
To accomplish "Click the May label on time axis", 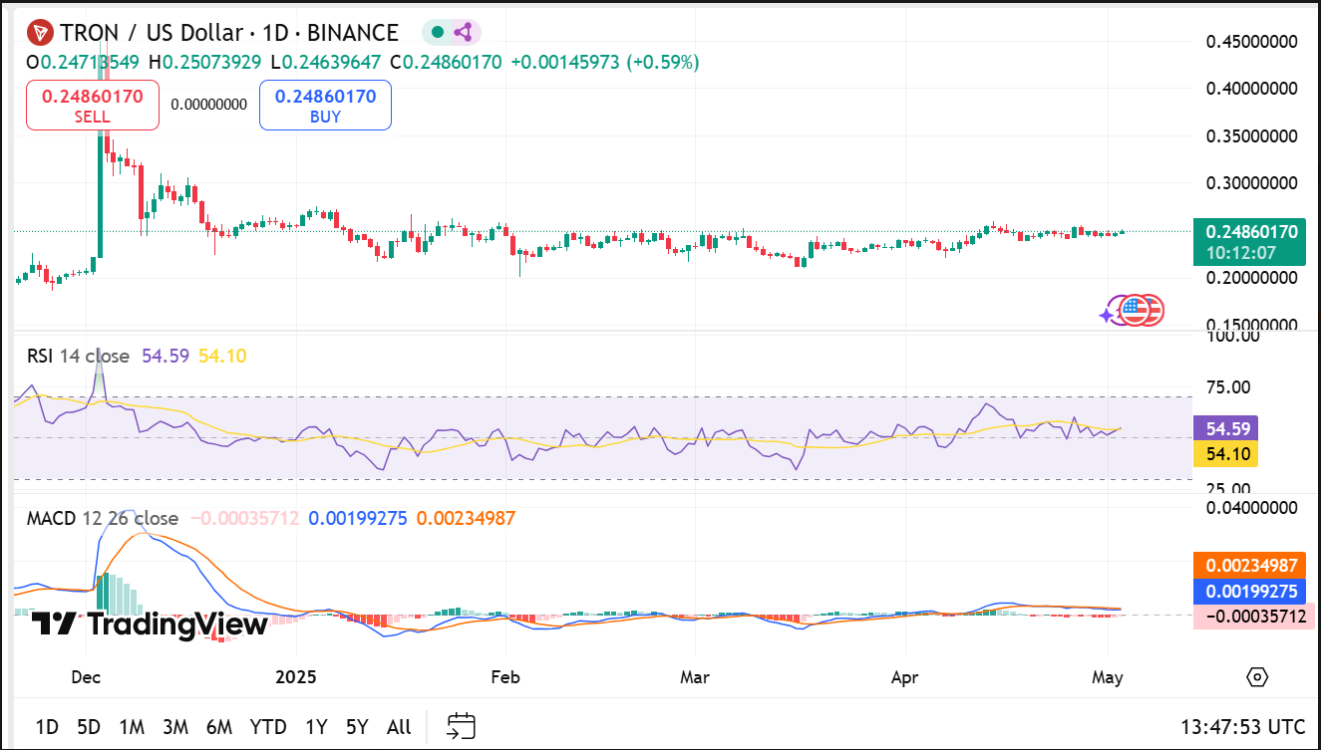I will click(1107, 677).
